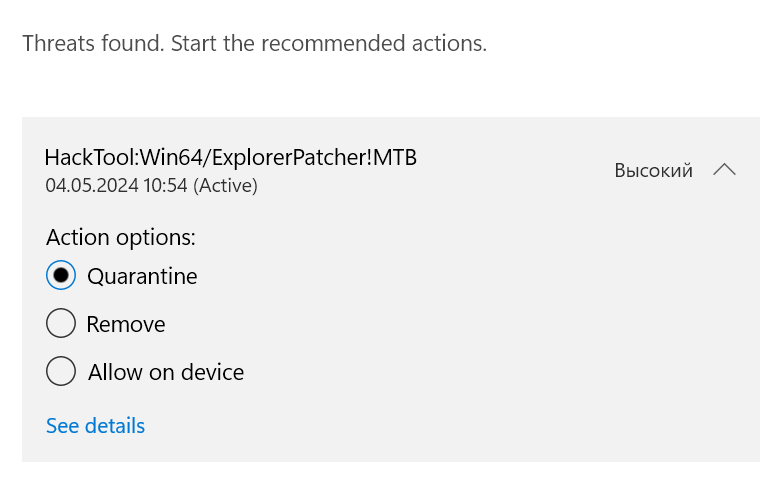Select the Quarantine radio button

coord(61,275)
